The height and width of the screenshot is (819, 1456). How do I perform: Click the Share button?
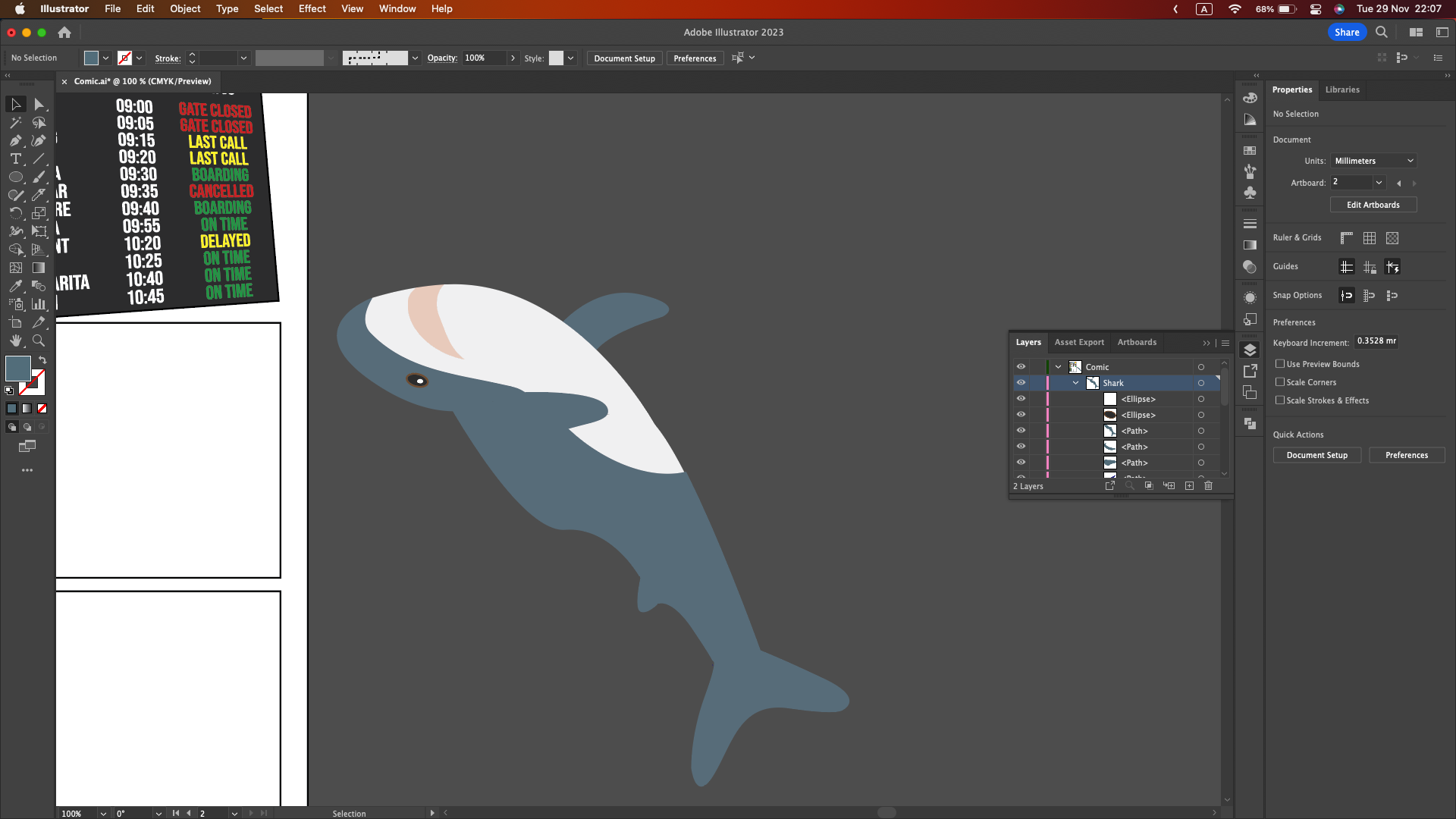coord(1347,32)
